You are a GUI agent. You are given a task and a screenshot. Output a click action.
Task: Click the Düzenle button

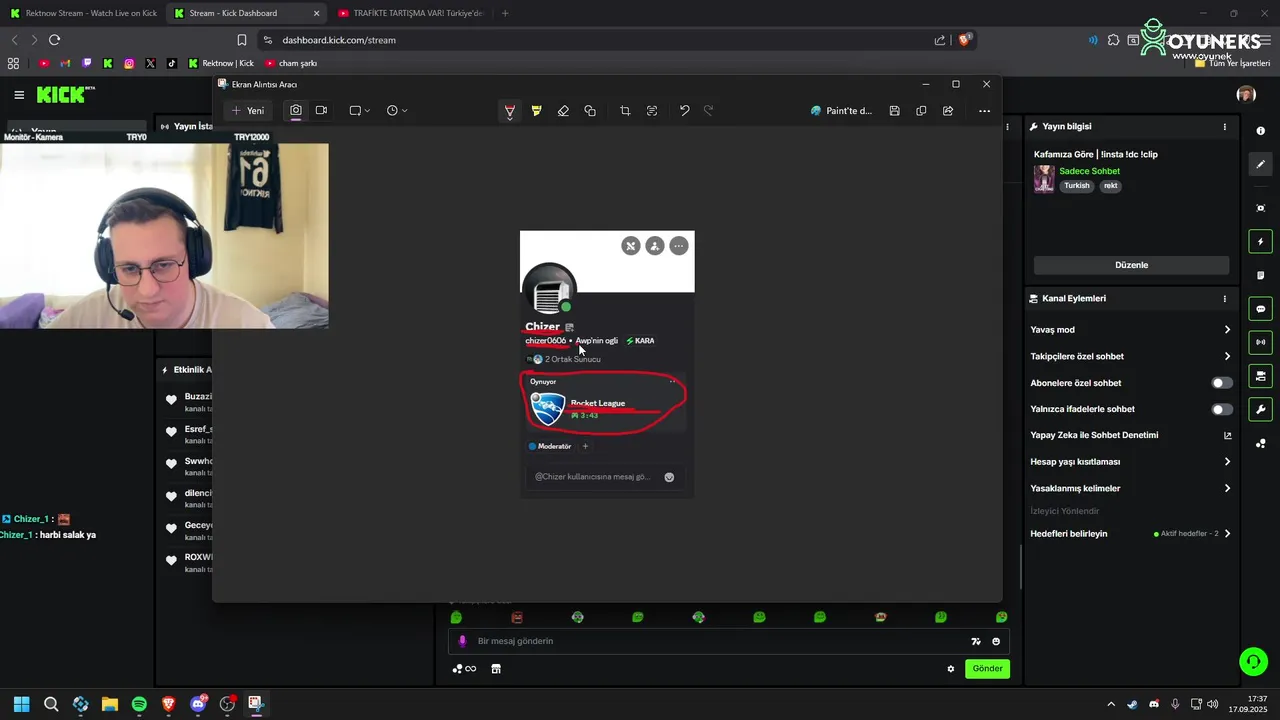pos(1131,265)
